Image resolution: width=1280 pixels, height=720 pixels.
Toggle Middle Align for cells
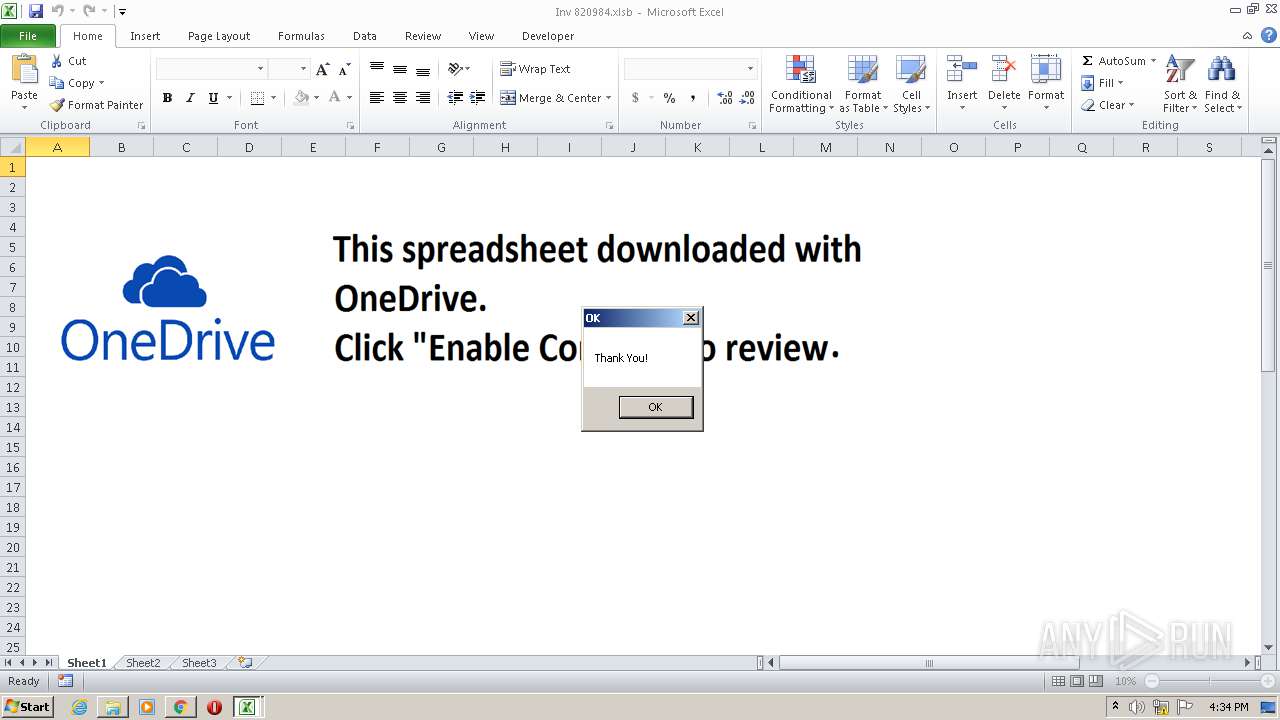point(400,69)
